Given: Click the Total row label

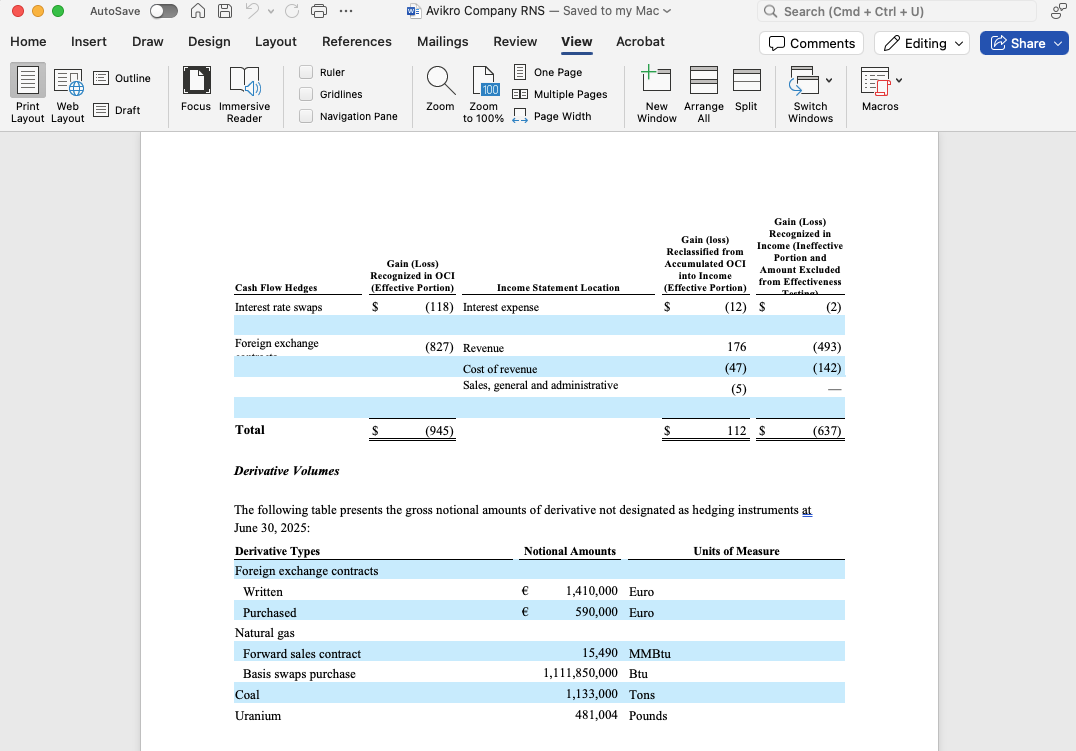Looking at the screenshot, I should point(249,430).
